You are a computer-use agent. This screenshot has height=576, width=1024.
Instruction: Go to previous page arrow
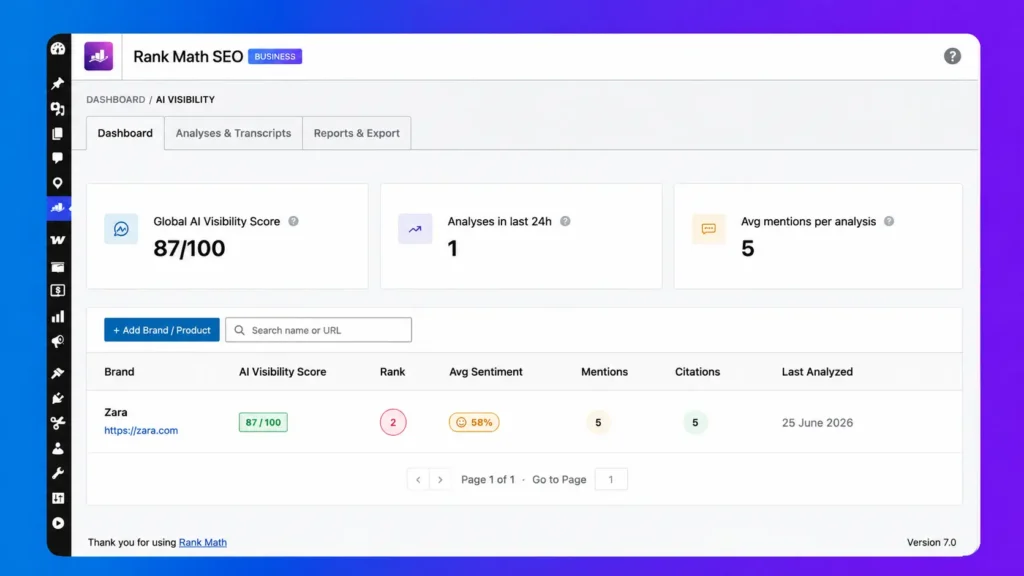pos(418,479)
